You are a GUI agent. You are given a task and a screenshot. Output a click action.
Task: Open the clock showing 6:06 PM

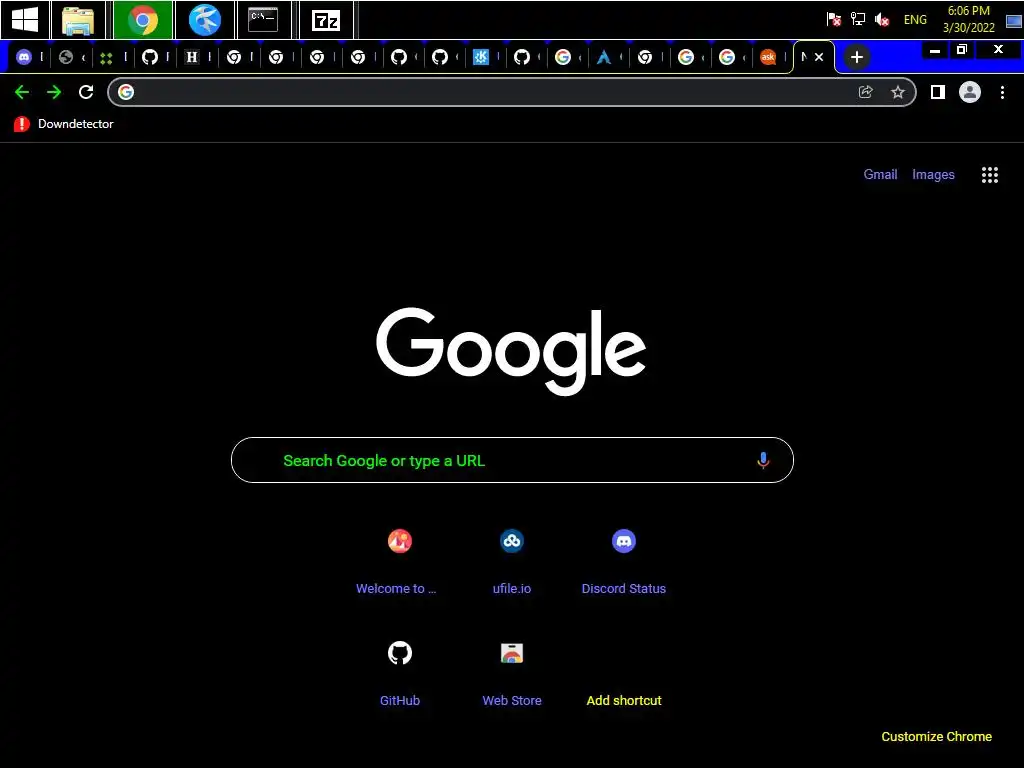tap(968, 19)
